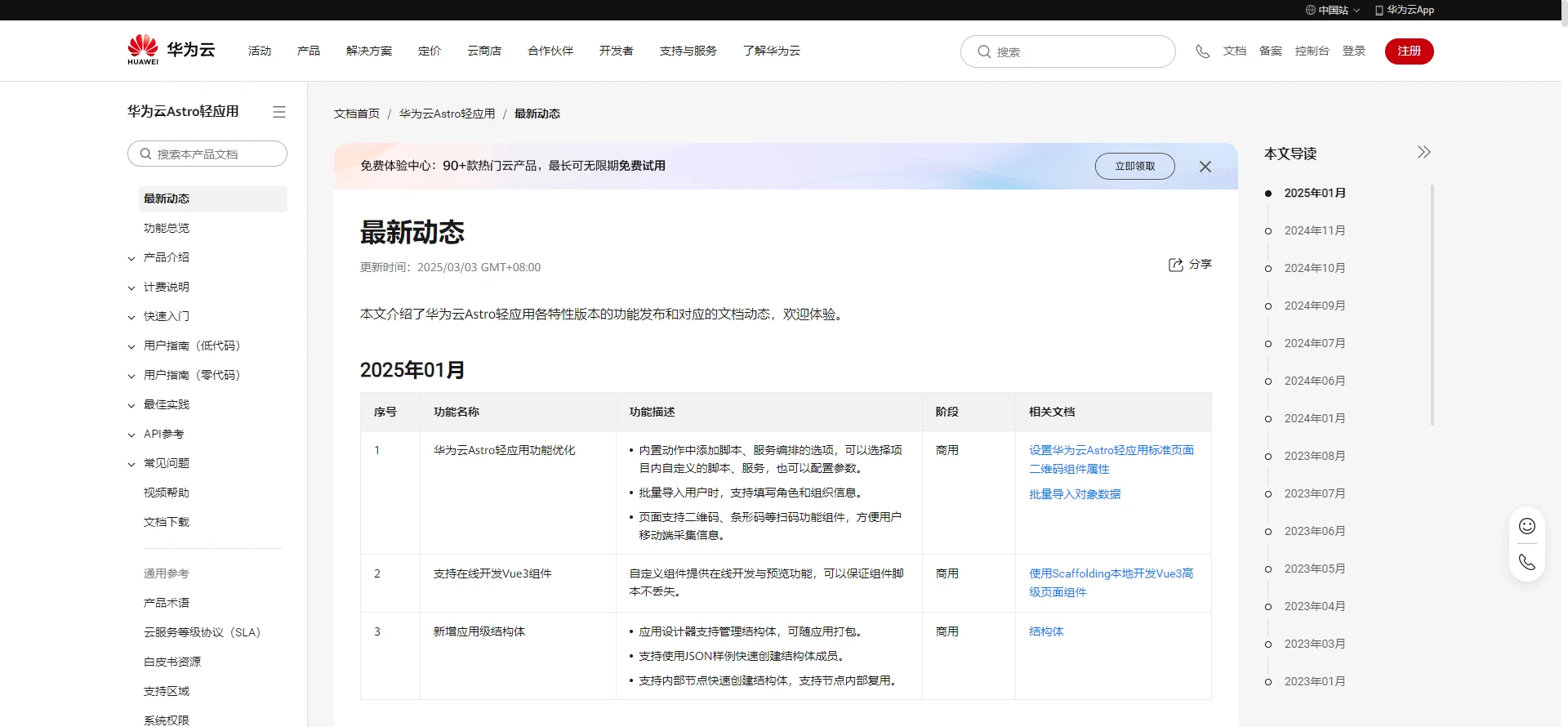Click the red 注册 button
This screenshot has width=1568, height=727.
coord(1410,51)
